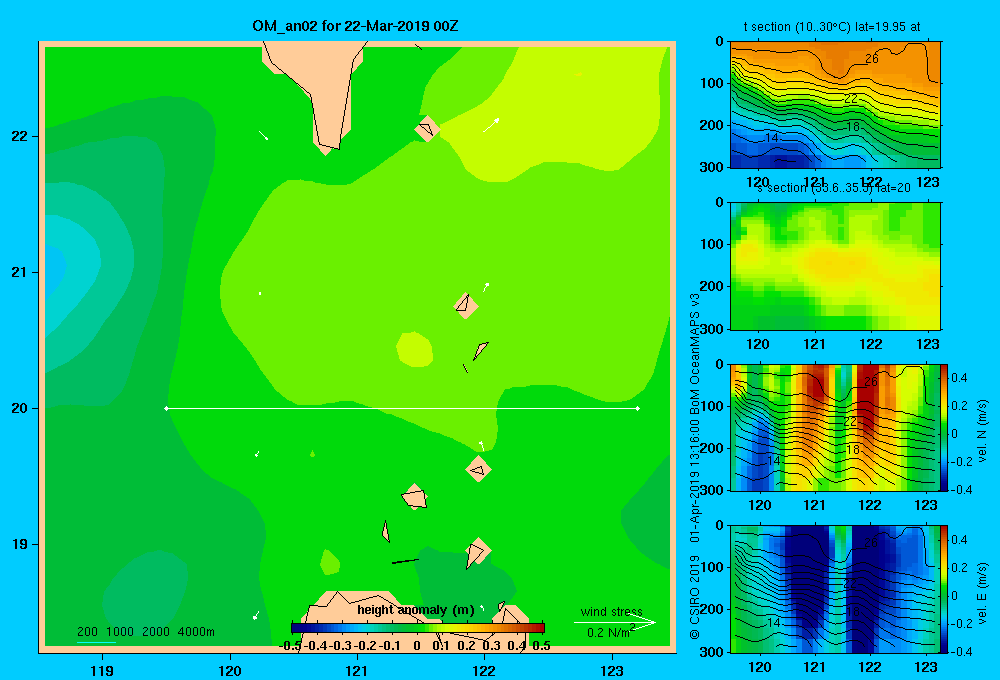Open the temperature section plot

pyautogui.click(x=835, y=104)
